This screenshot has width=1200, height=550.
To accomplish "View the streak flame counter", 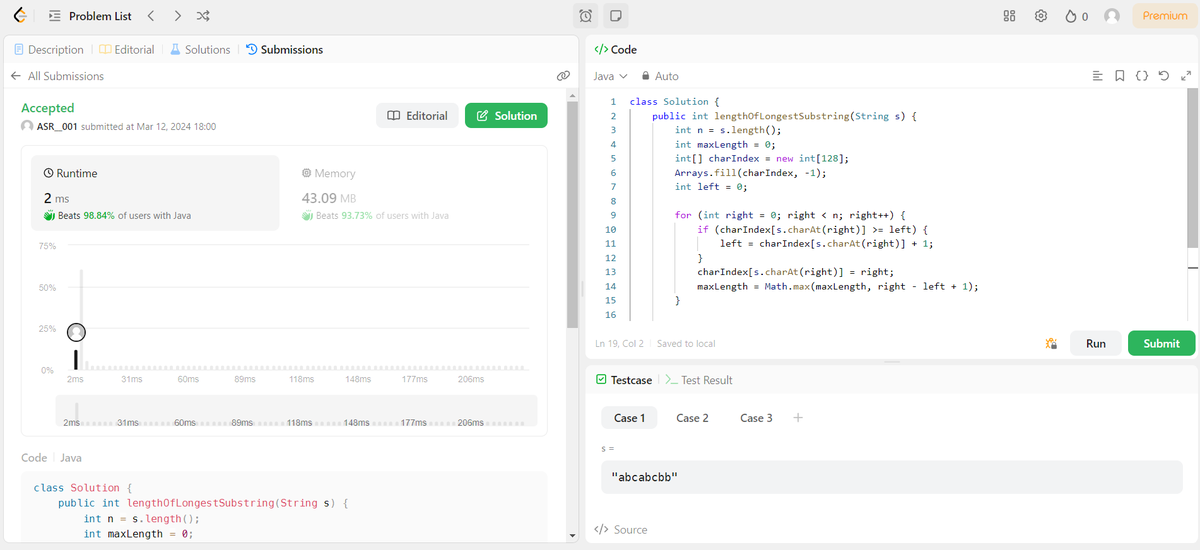I will pos(1077,16).
